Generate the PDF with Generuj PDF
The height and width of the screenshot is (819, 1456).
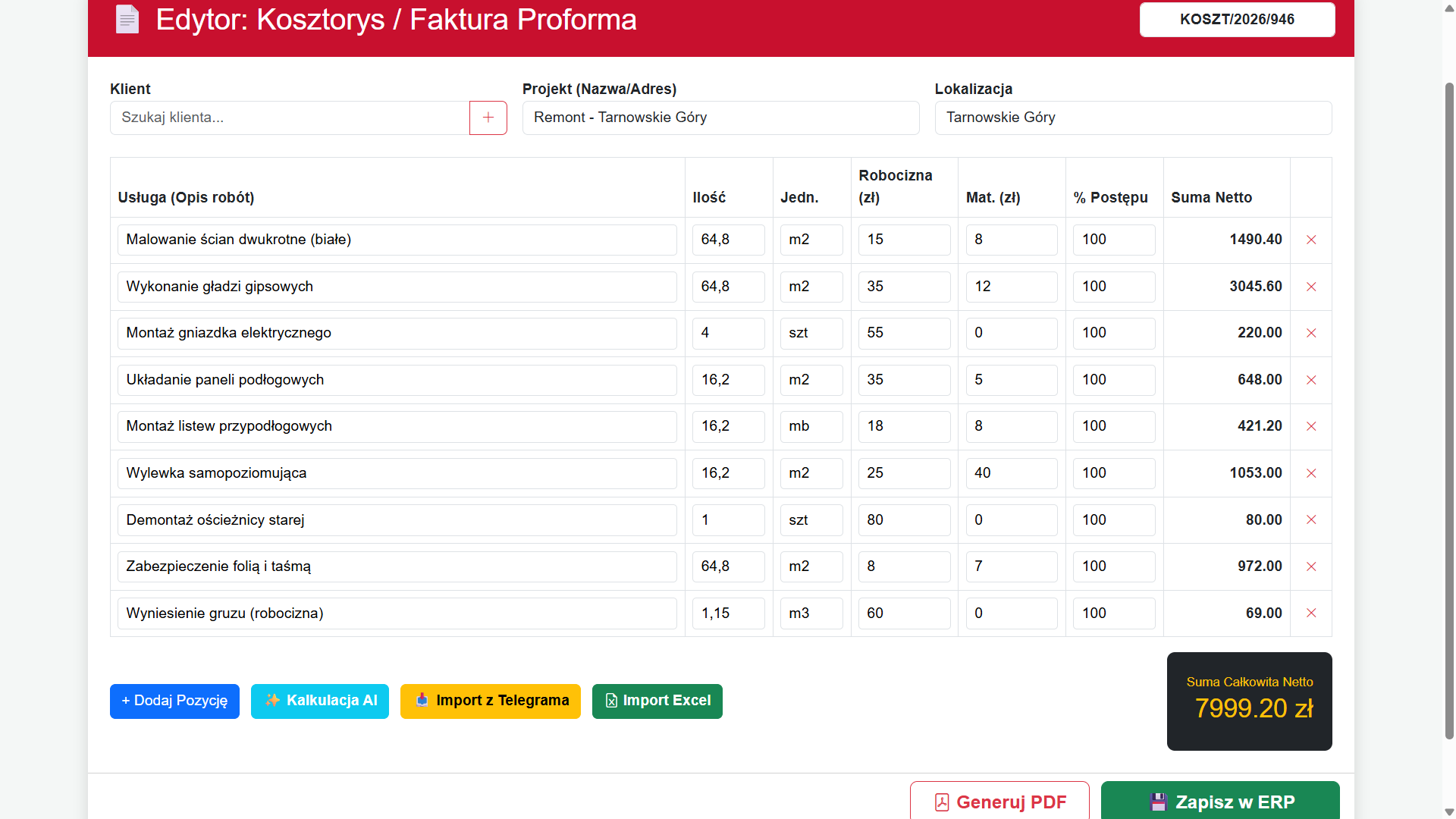coord(999,801)
